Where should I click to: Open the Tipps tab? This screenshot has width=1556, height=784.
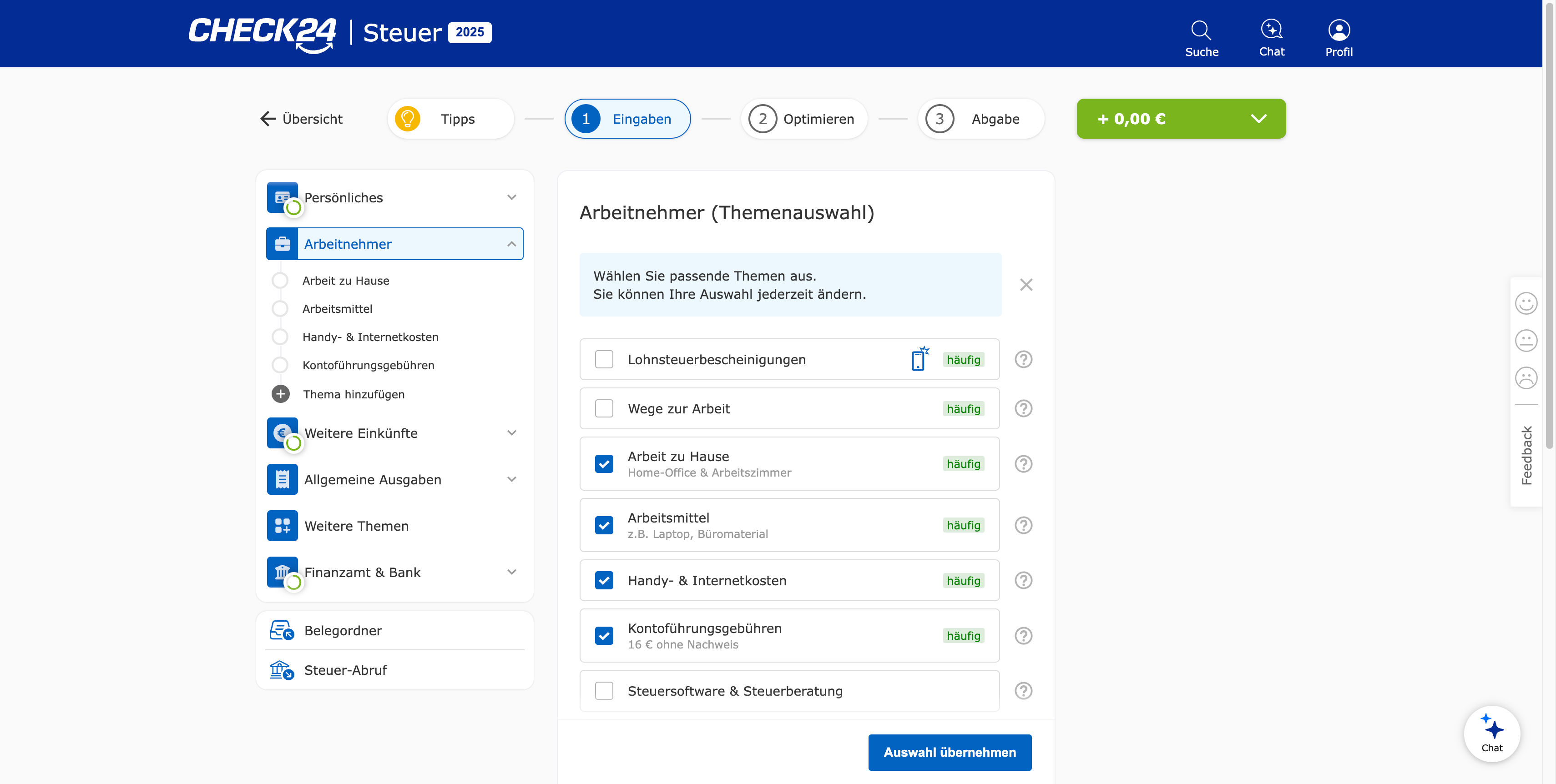450,119
